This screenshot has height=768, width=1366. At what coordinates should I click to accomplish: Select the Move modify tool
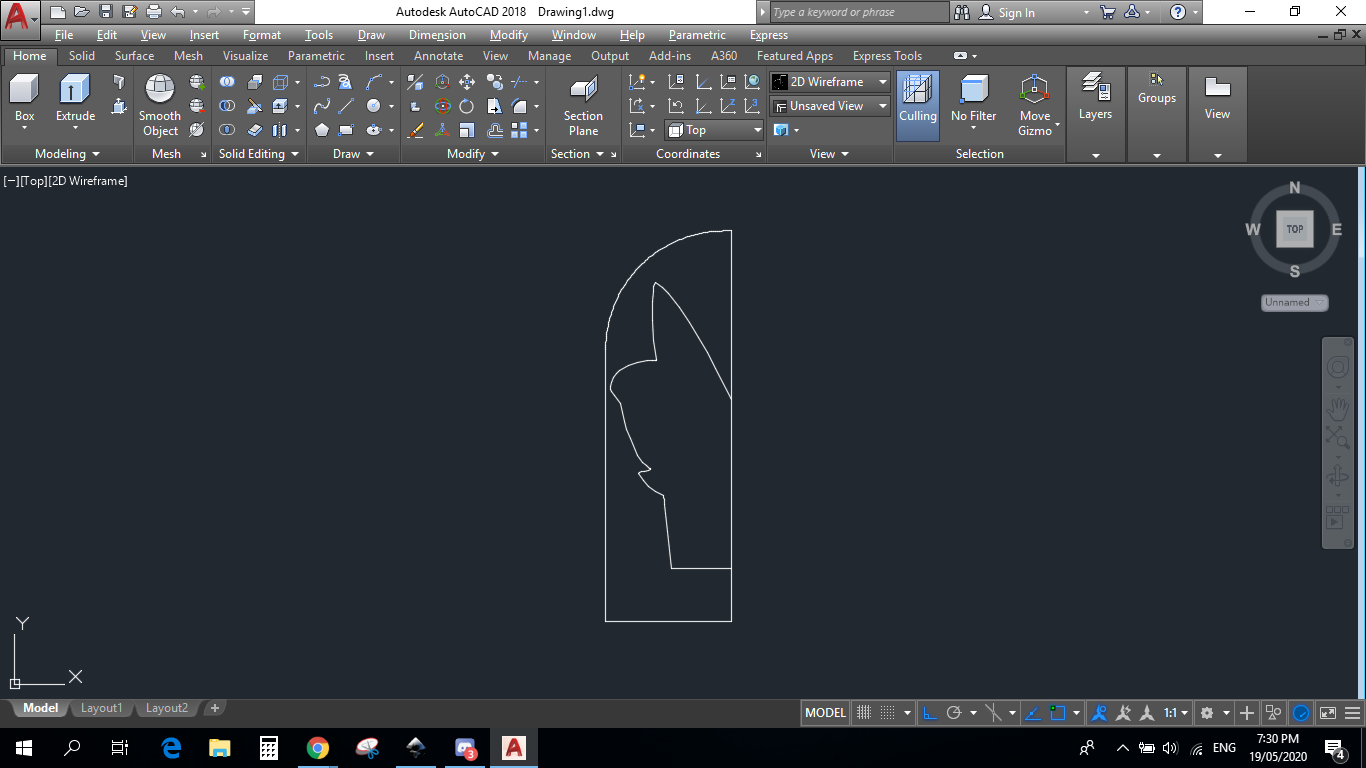point(467,82)
